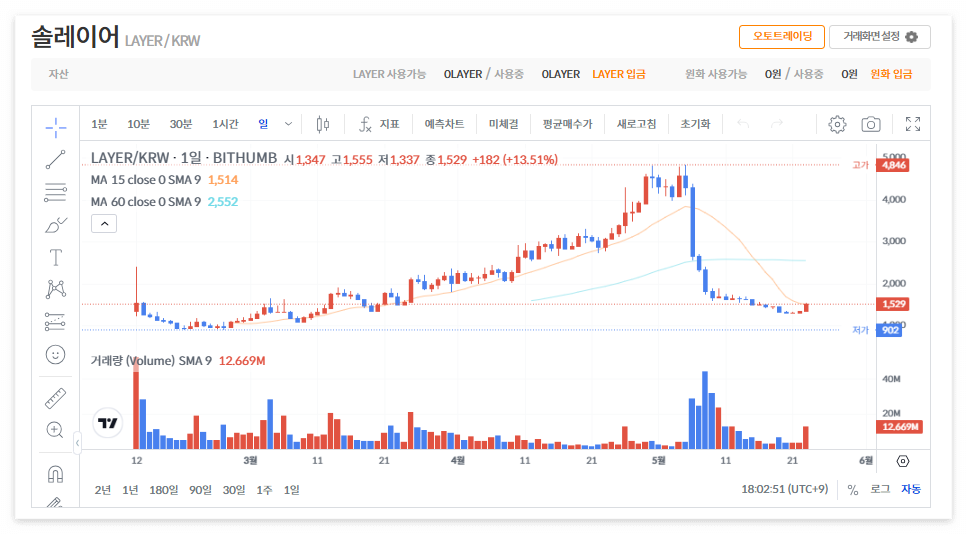This screenshot has width=967, height=534.
Task: Undo the last chart action
Action: point(743,125)
